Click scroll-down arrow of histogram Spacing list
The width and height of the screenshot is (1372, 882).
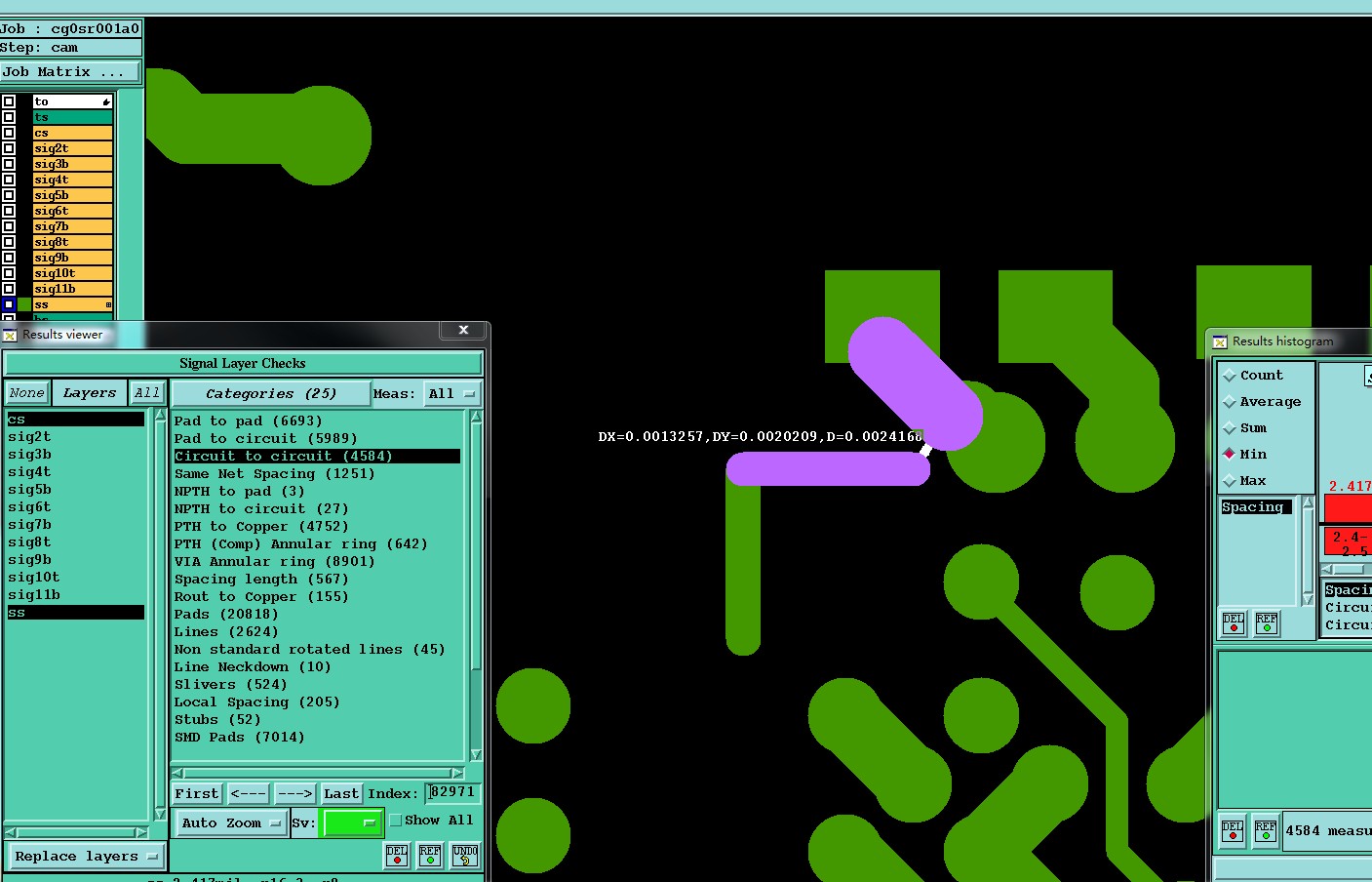1308,600
